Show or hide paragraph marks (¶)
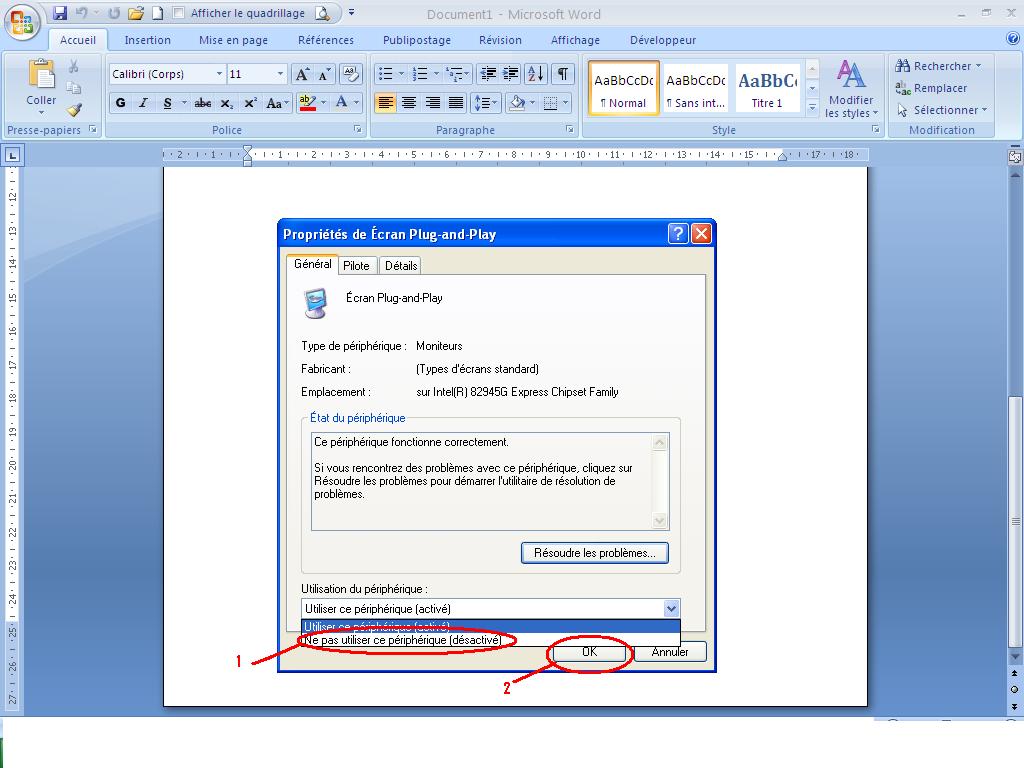Viewport: 1024px width, 768px height. pos(562,74)
